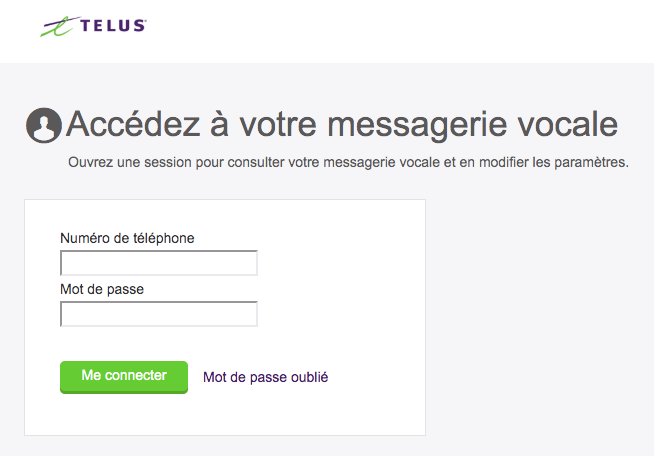This screenshot has height=456, width=654.
Task: Click the word paramètres in the subtitle
Action: coord(591,162)
